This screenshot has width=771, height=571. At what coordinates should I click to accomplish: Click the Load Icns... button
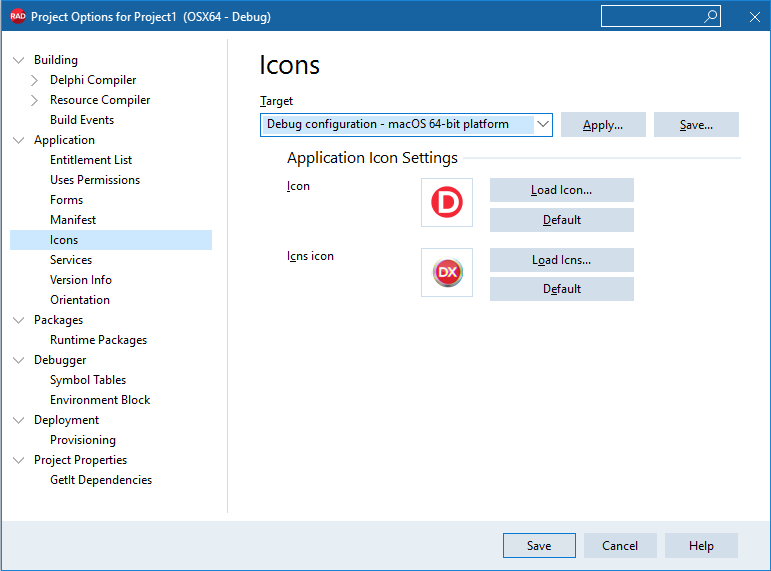point(562,260)
